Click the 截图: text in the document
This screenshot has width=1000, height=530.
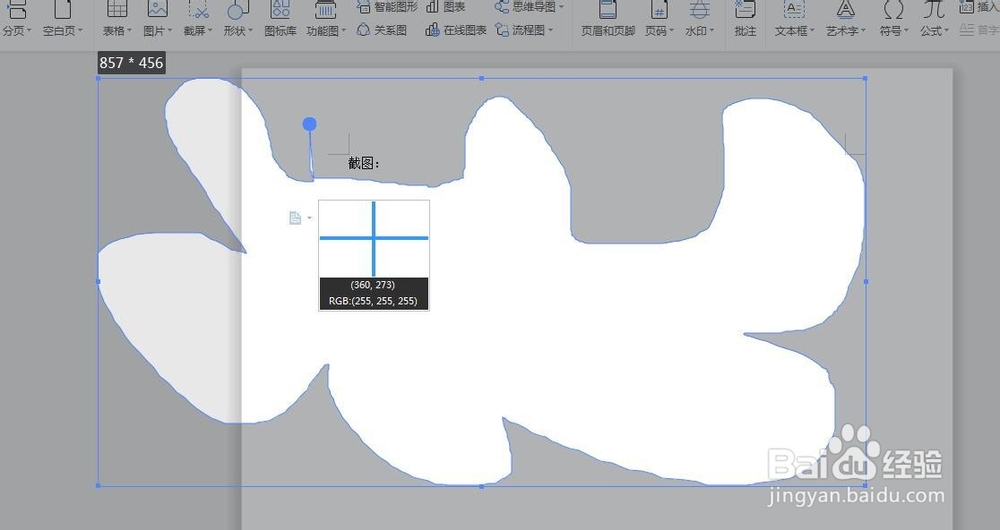pyautogui.click(x=364, y=163)
